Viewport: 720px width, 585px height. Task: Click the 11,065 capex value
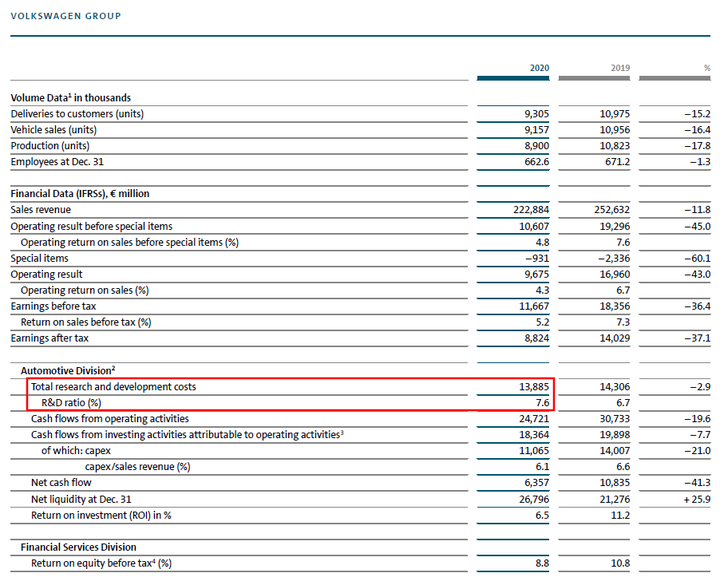coord(534,450)
